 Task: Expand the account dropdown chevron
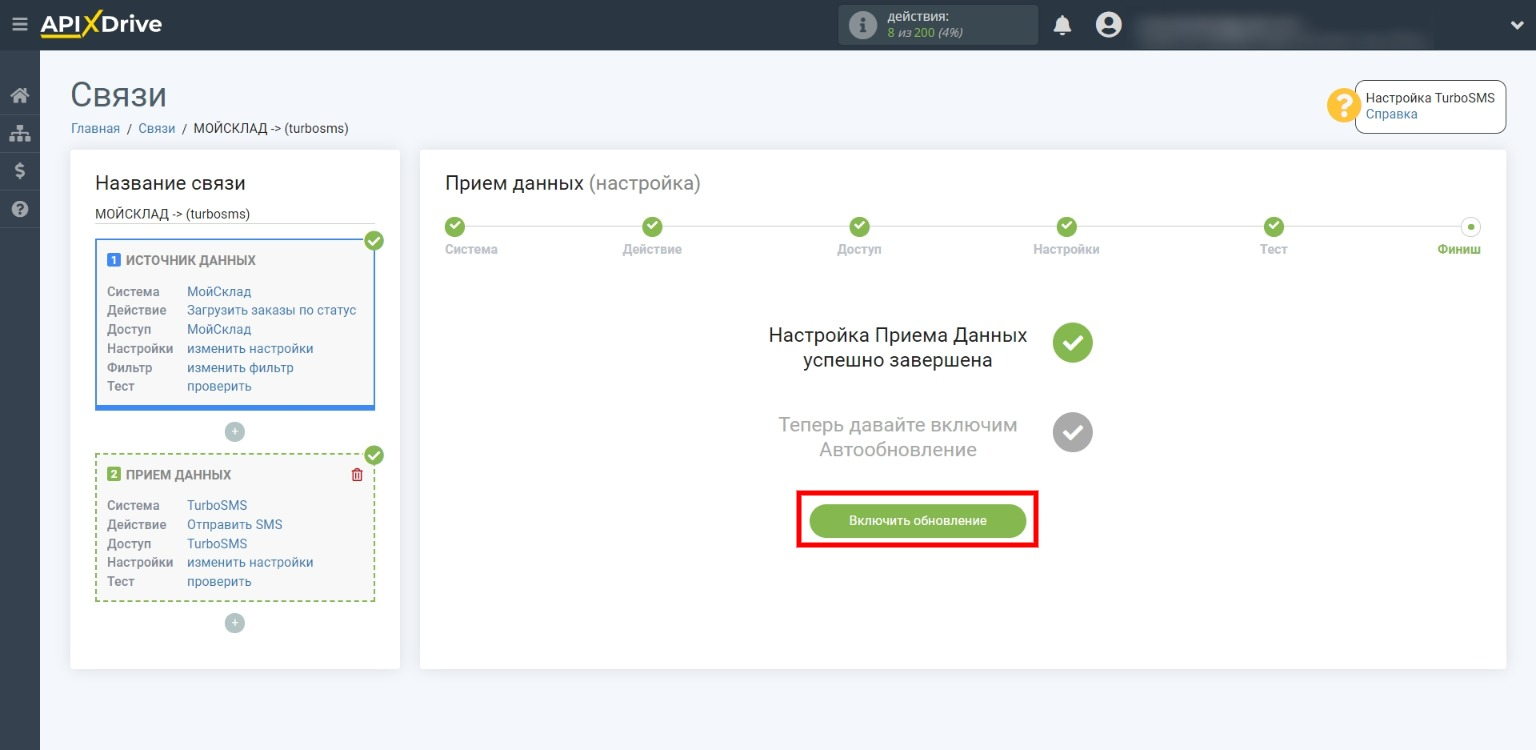1516,26
